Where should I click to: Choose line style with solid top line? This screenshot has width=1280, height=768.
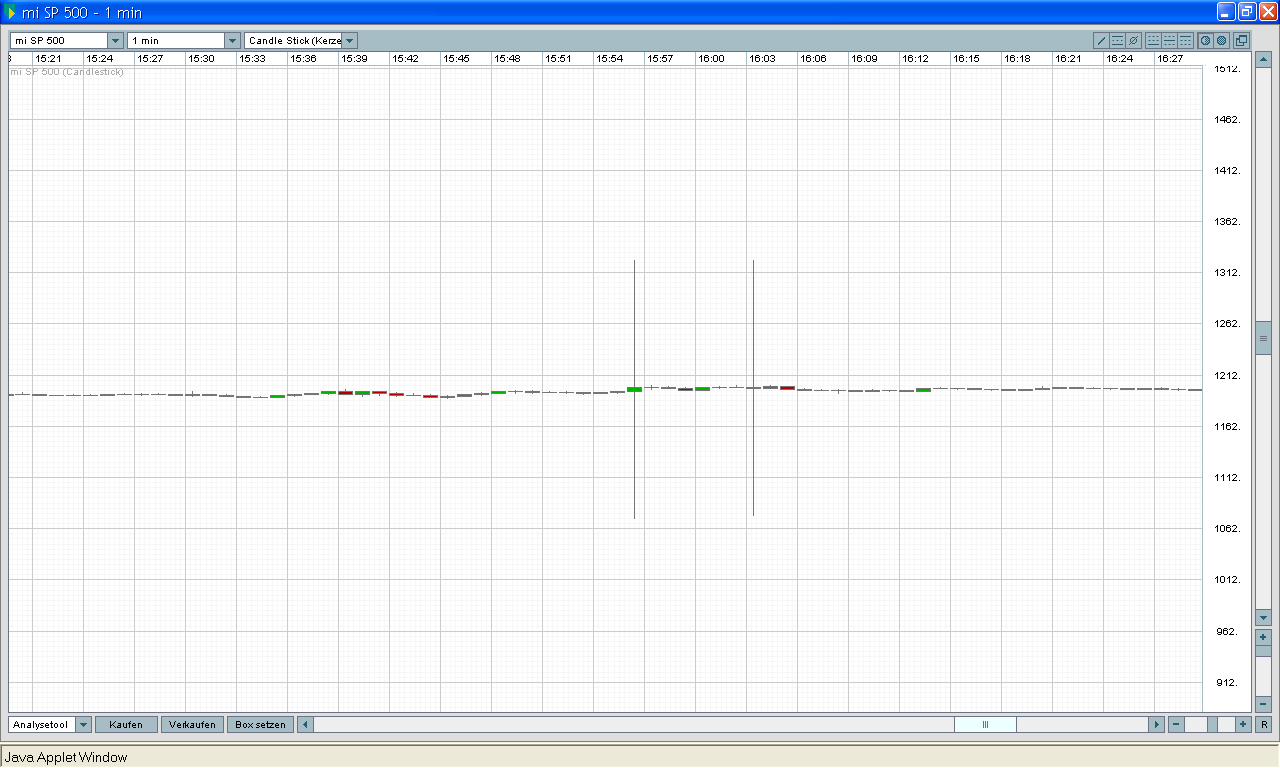coord(1185,41)
